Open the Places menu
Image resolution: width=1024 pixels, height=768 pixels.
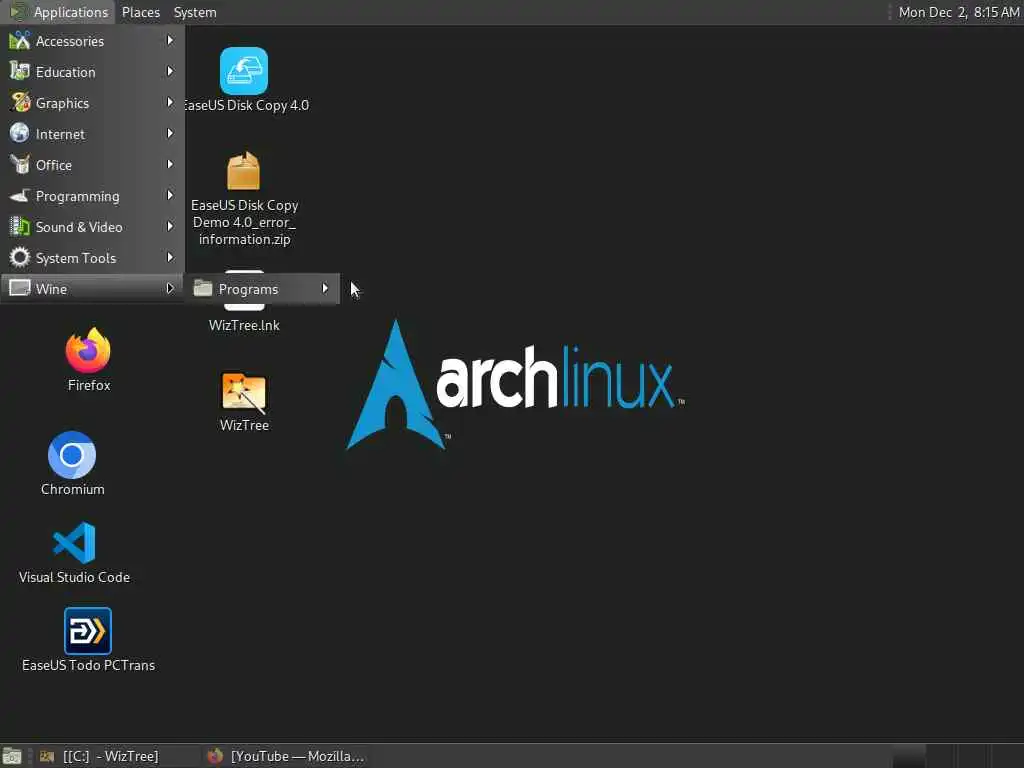click(x=140, y=12)
